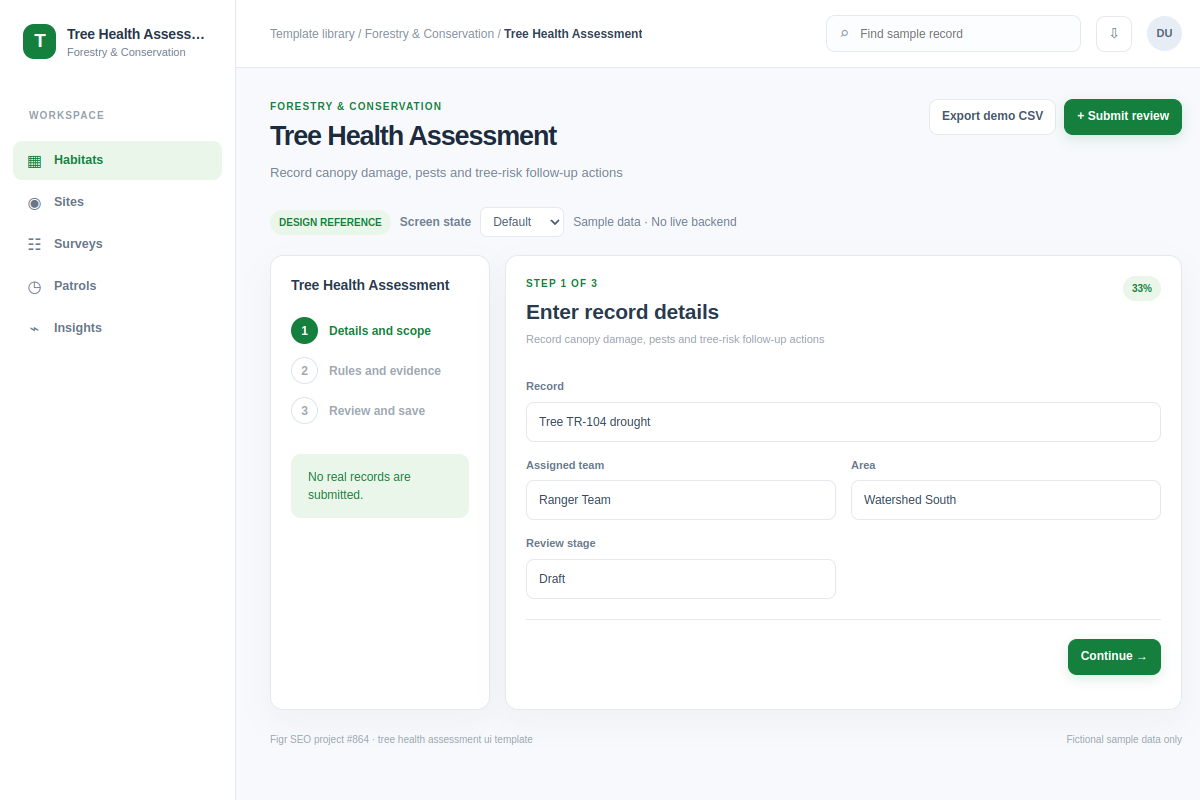Open the DU user avatar
Image resolution: width=1200 pixels, height=800 pixels.
(1164, 33)
